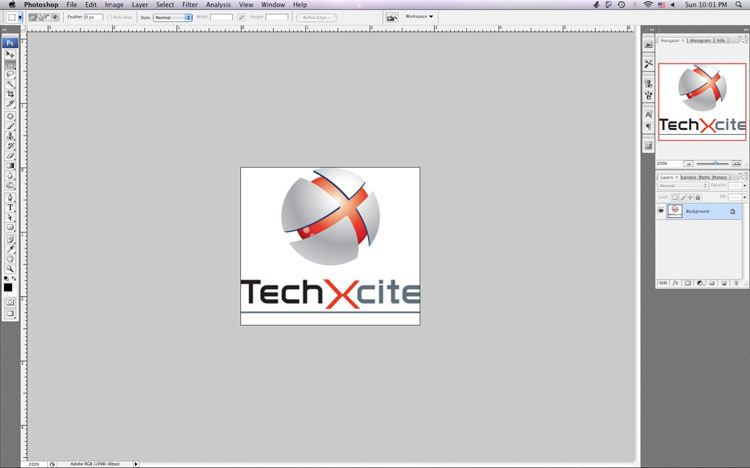750x468 pixels.
Task: Open the Fill slider arrow in Layers
Action: (x=744, y=197)
